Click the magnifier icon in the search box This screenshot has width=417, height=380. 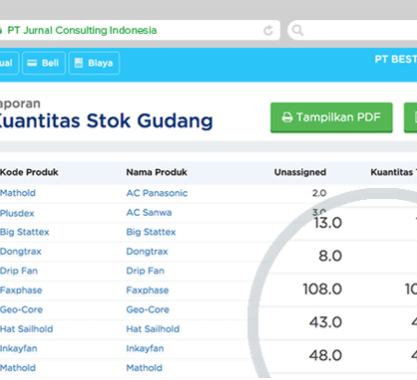pyautogui.click(x=297, y=30)
